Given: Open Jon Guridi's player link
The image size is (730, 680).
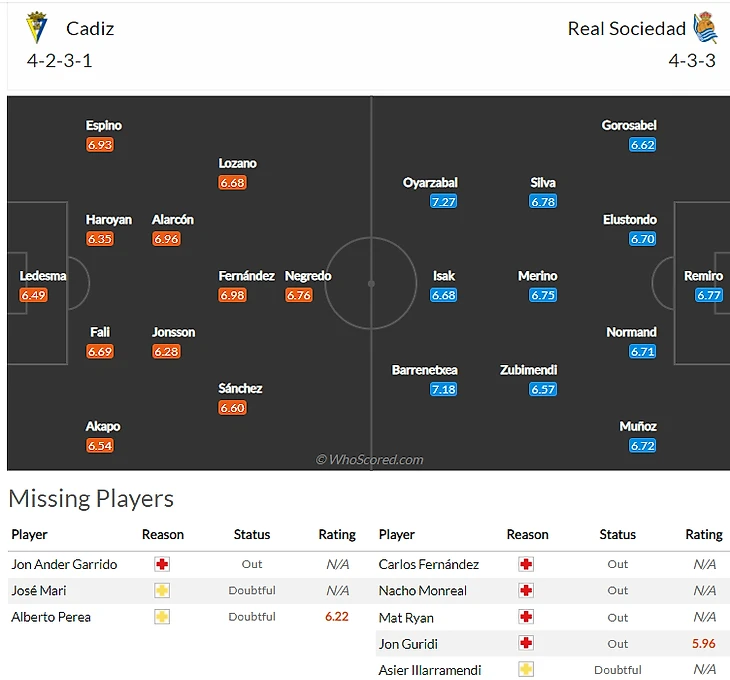Looking at the screenshot, I should 408,644.
